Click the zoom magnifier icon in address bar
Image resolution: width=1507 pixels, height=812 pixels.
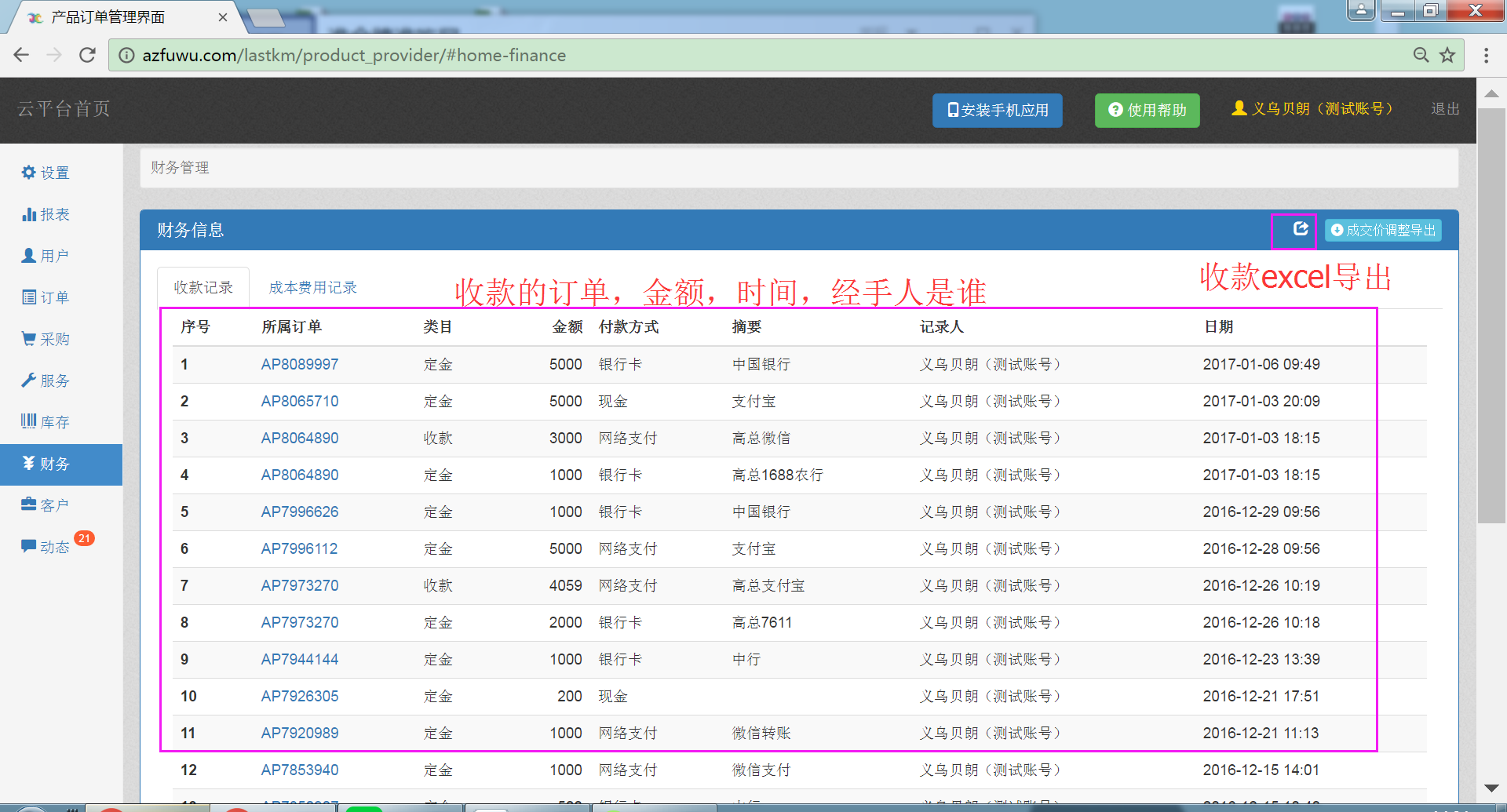tap(1421, 55)
